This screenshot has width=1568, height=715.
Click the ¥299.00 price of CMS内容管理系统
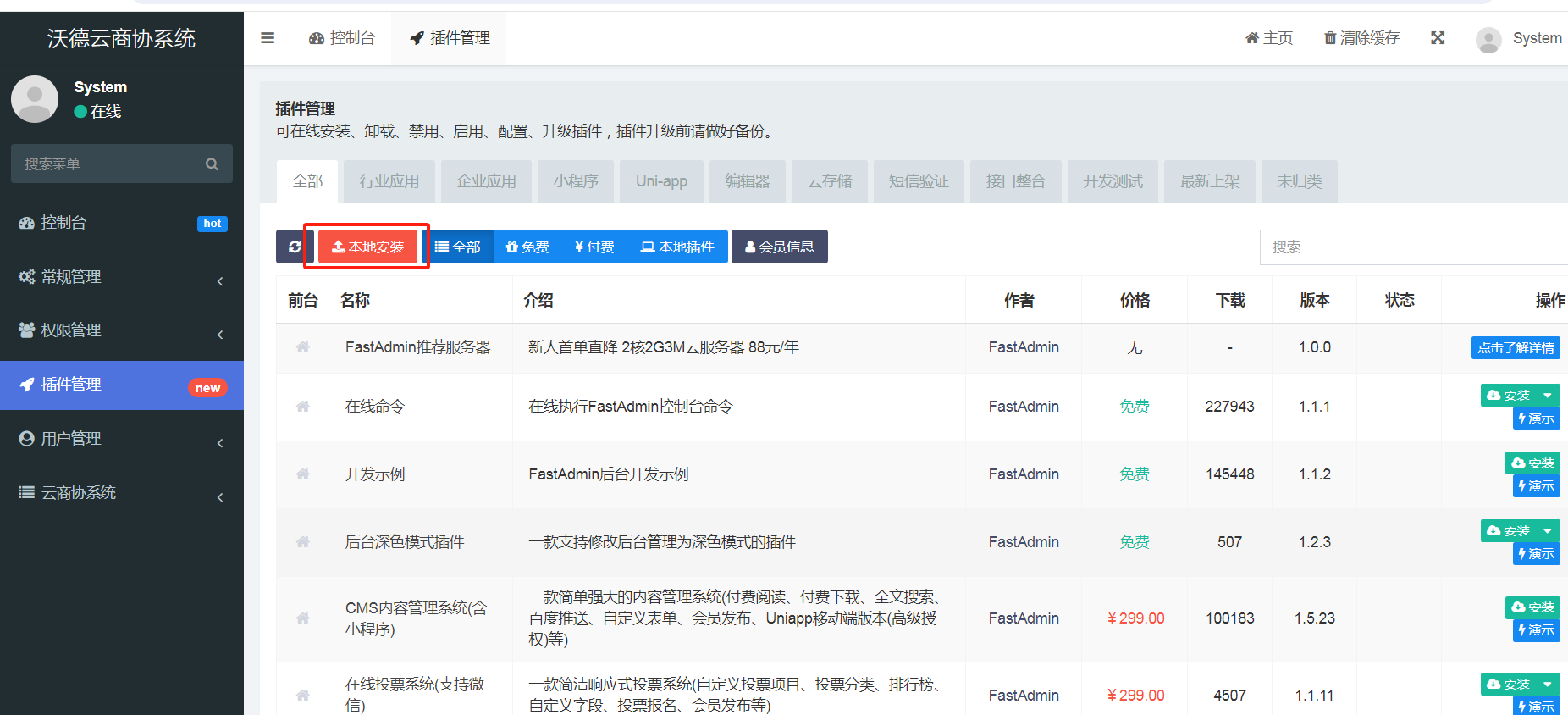1135,618
